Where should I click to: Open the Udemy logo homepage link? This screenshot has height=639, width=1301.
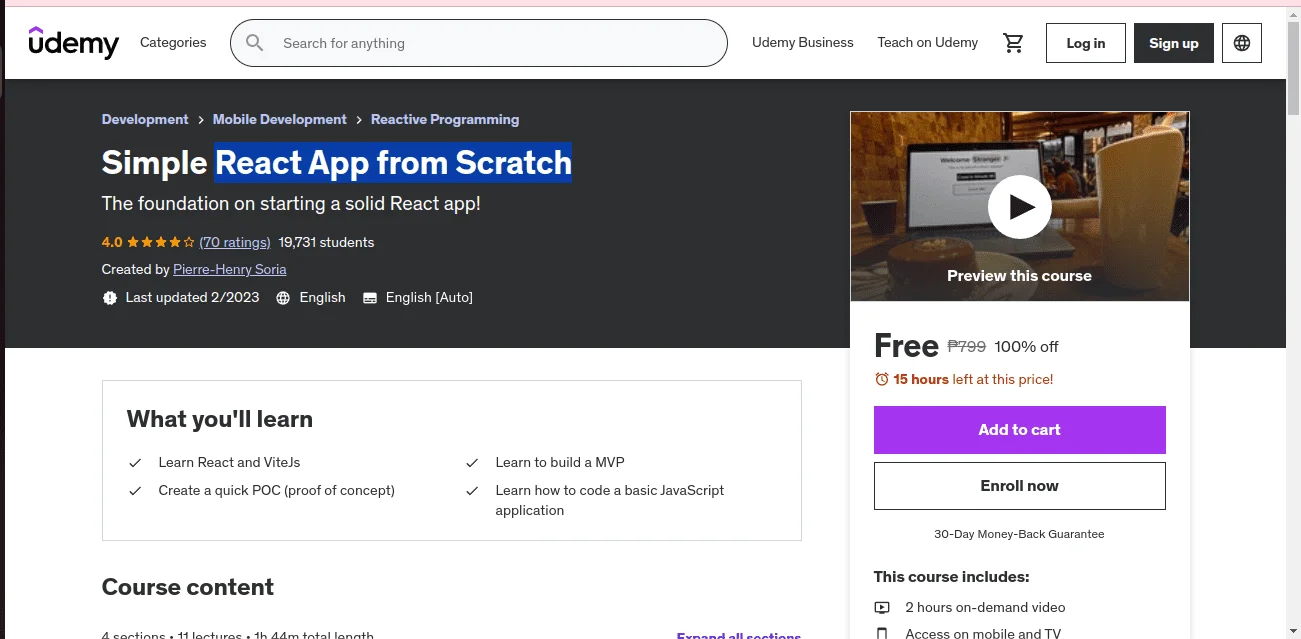74,43
